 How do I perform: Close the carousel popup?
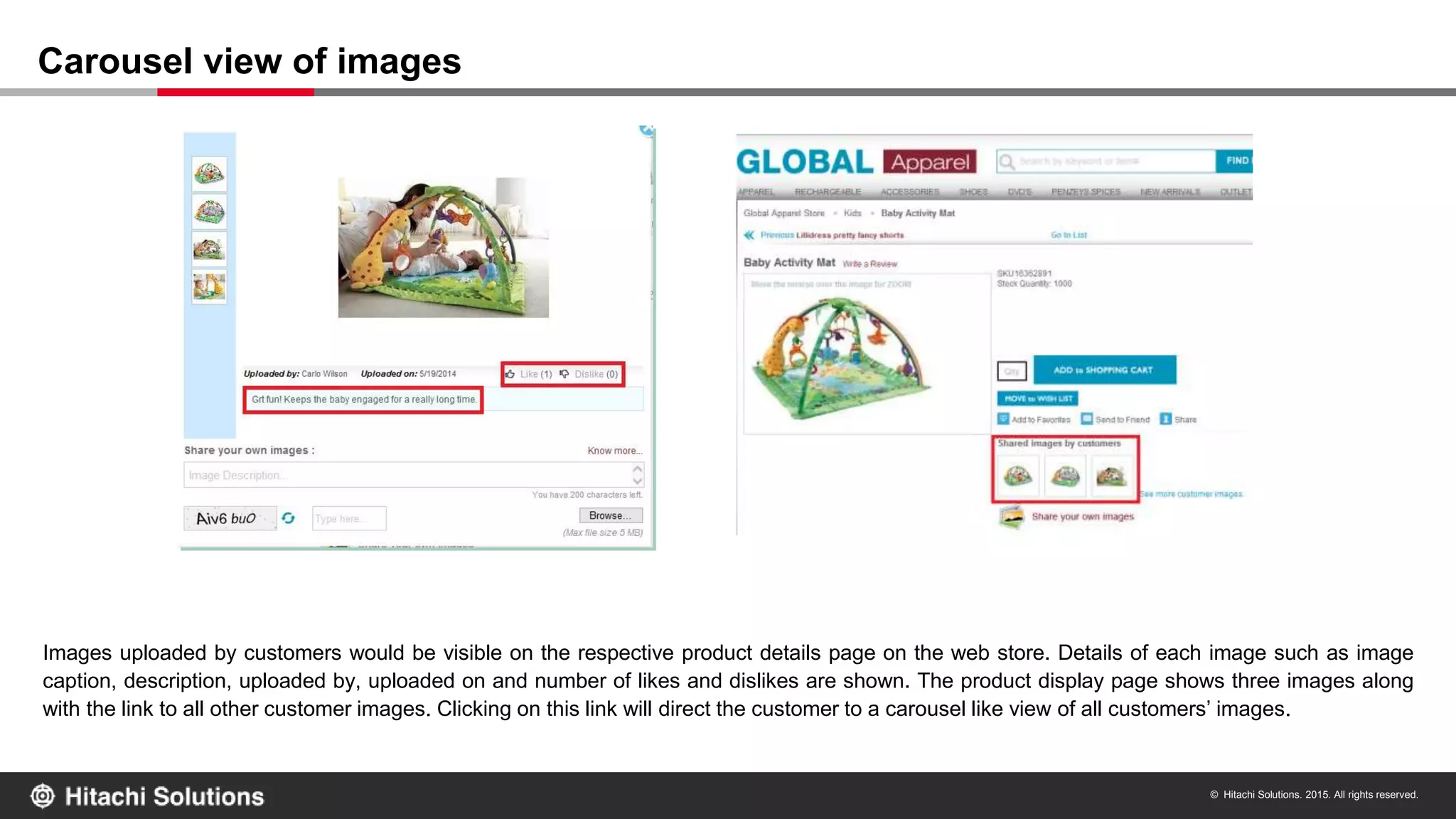coord(646,130)
